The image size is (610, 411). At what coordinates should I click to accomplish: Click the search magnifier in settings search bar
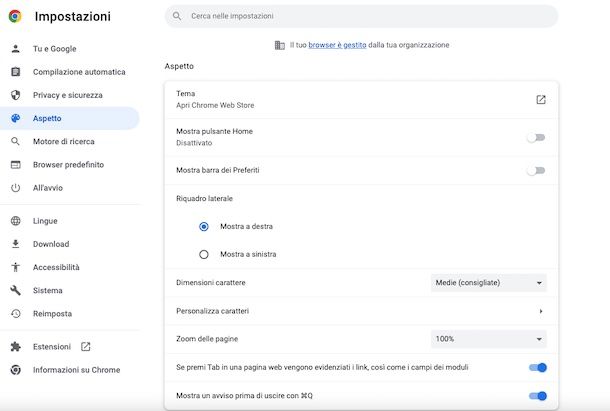(177, 16)
